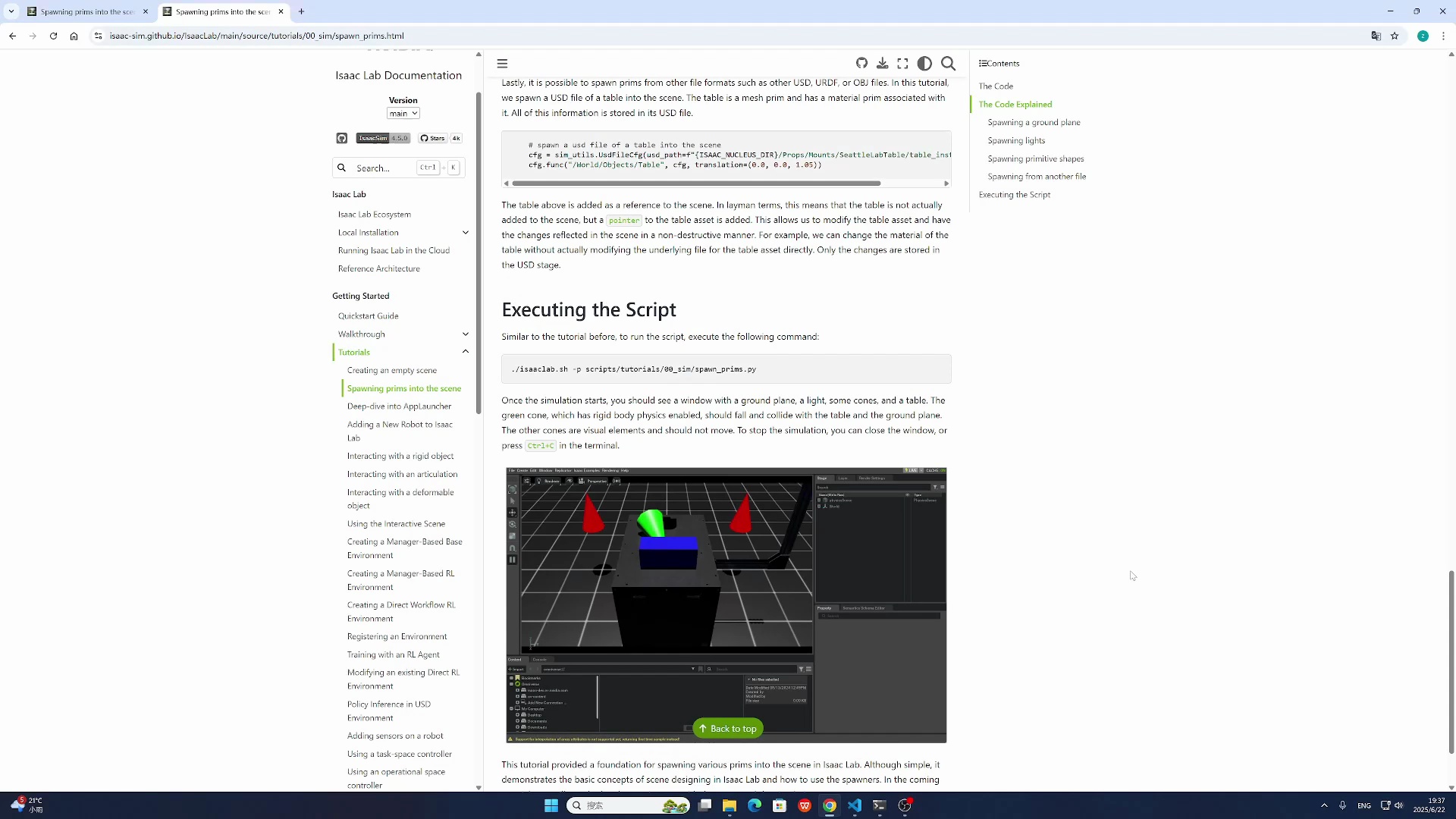Image resolution: width=1456 pixels, height=819 pixels.
Task: Jump to Spawning lights in Contents
Action: [1016, 140]
